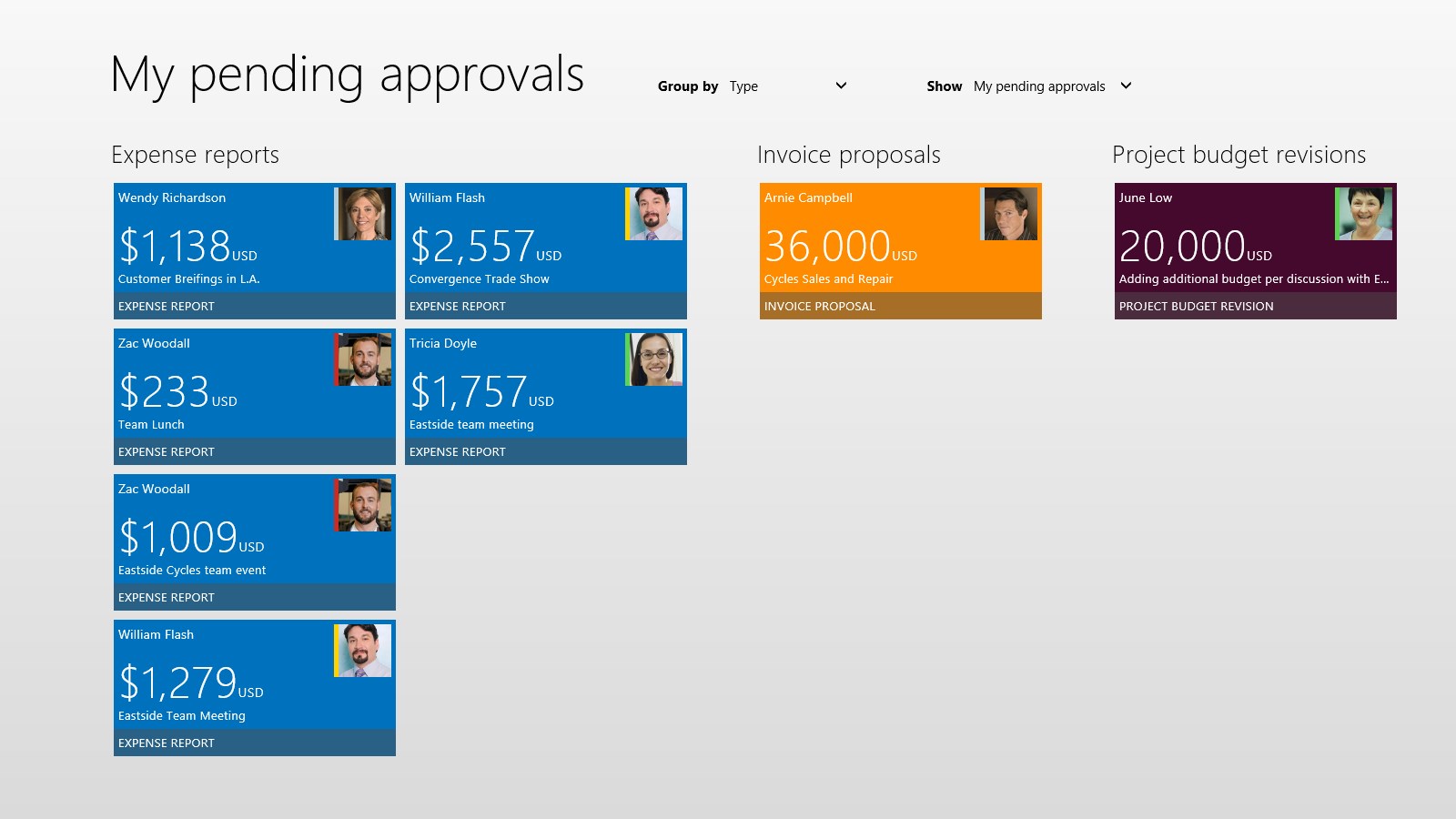Click the chevron of the Group by dropdown
This screenshot has width=1456, height=819.
coord(841,86)
